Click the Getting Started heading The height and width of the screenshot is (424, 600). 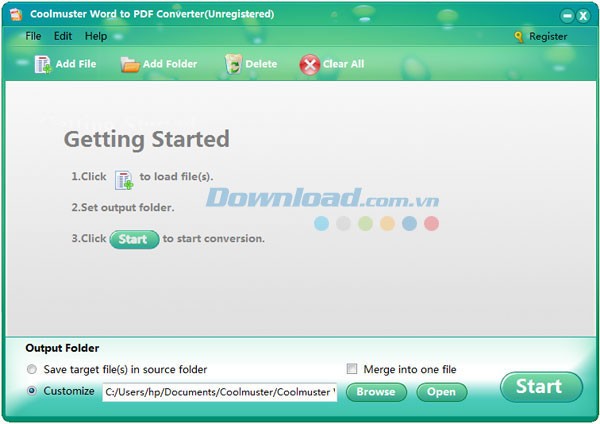click(x=147, y=139)
